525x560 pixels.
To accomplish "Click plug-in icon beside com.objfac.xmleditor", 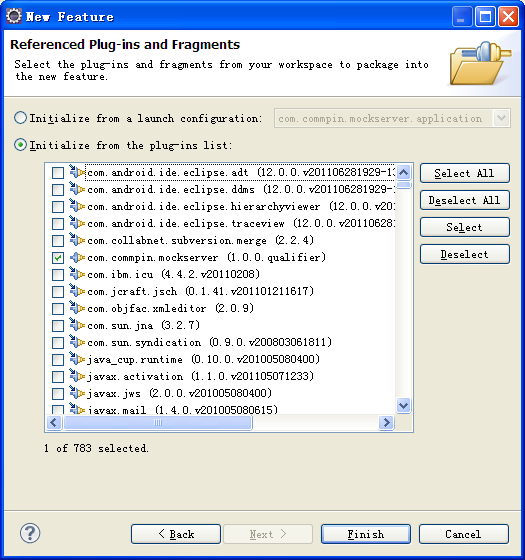I will click(77, 308).
